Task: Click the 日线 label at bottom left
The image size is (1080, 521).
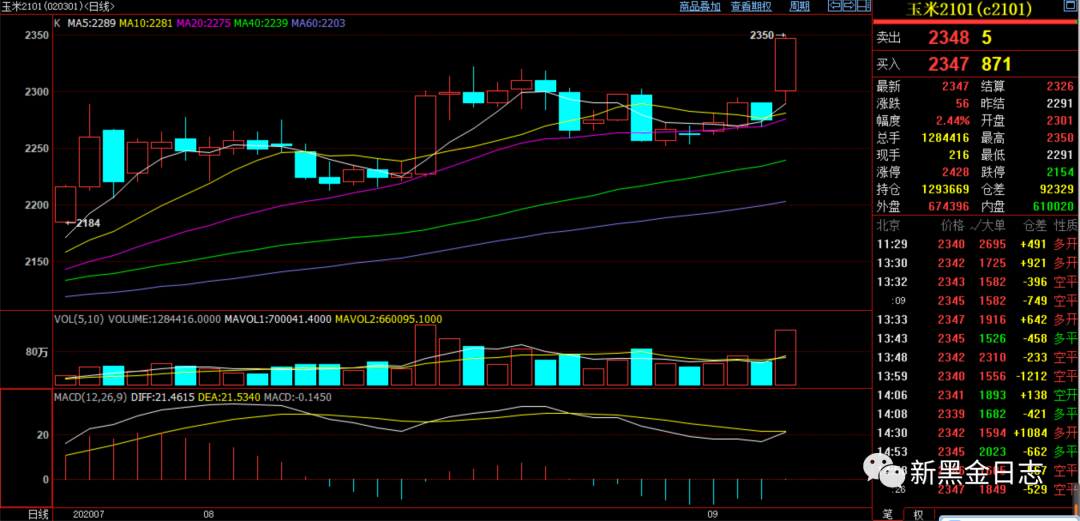Action: [38, 514]
